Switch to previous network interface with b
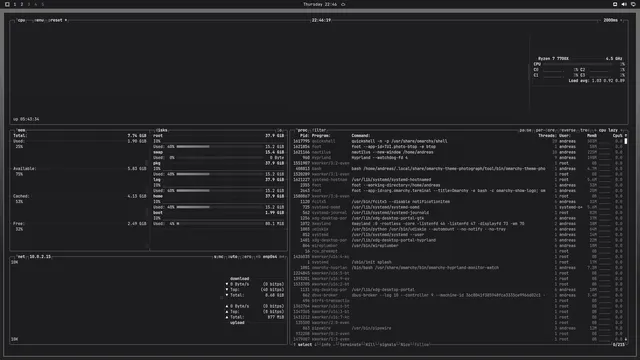Viewport: 640px width, 360px height. [258, 257]
